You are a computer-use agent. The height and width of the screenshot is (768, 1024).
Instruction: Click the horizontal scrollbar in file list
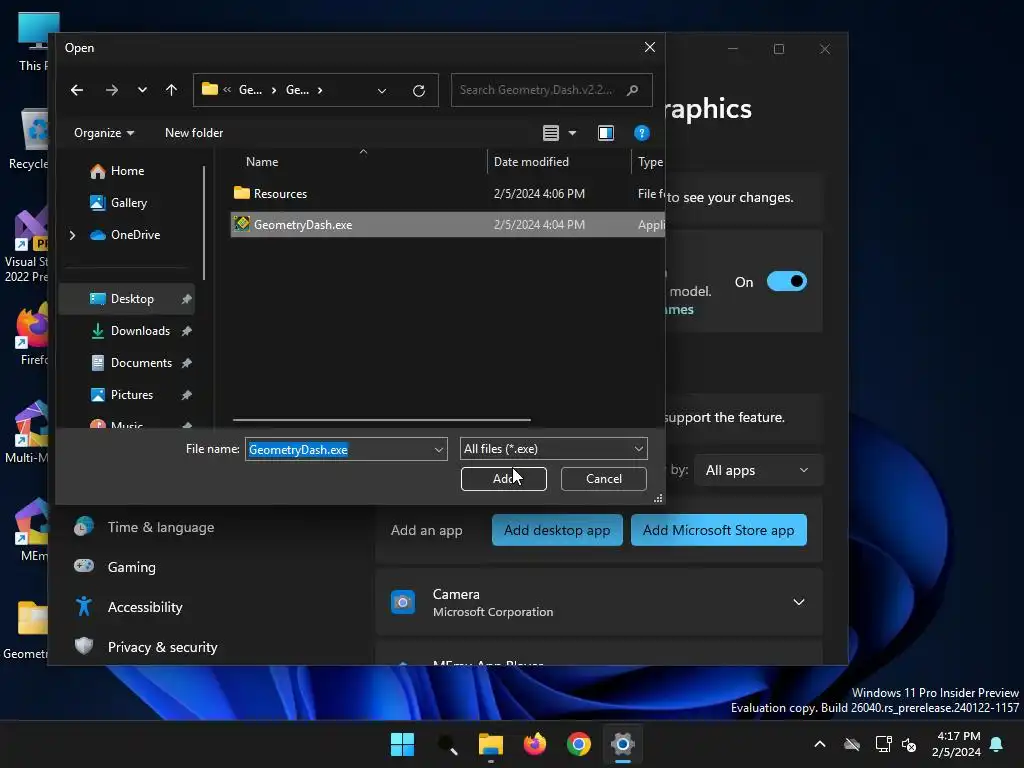pyautogui.click(x=381, y=420)
